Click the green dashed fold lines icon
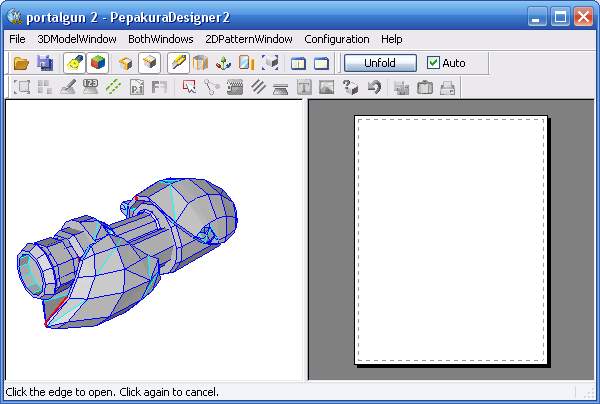The image size is (600, 404). pos(114,87)
